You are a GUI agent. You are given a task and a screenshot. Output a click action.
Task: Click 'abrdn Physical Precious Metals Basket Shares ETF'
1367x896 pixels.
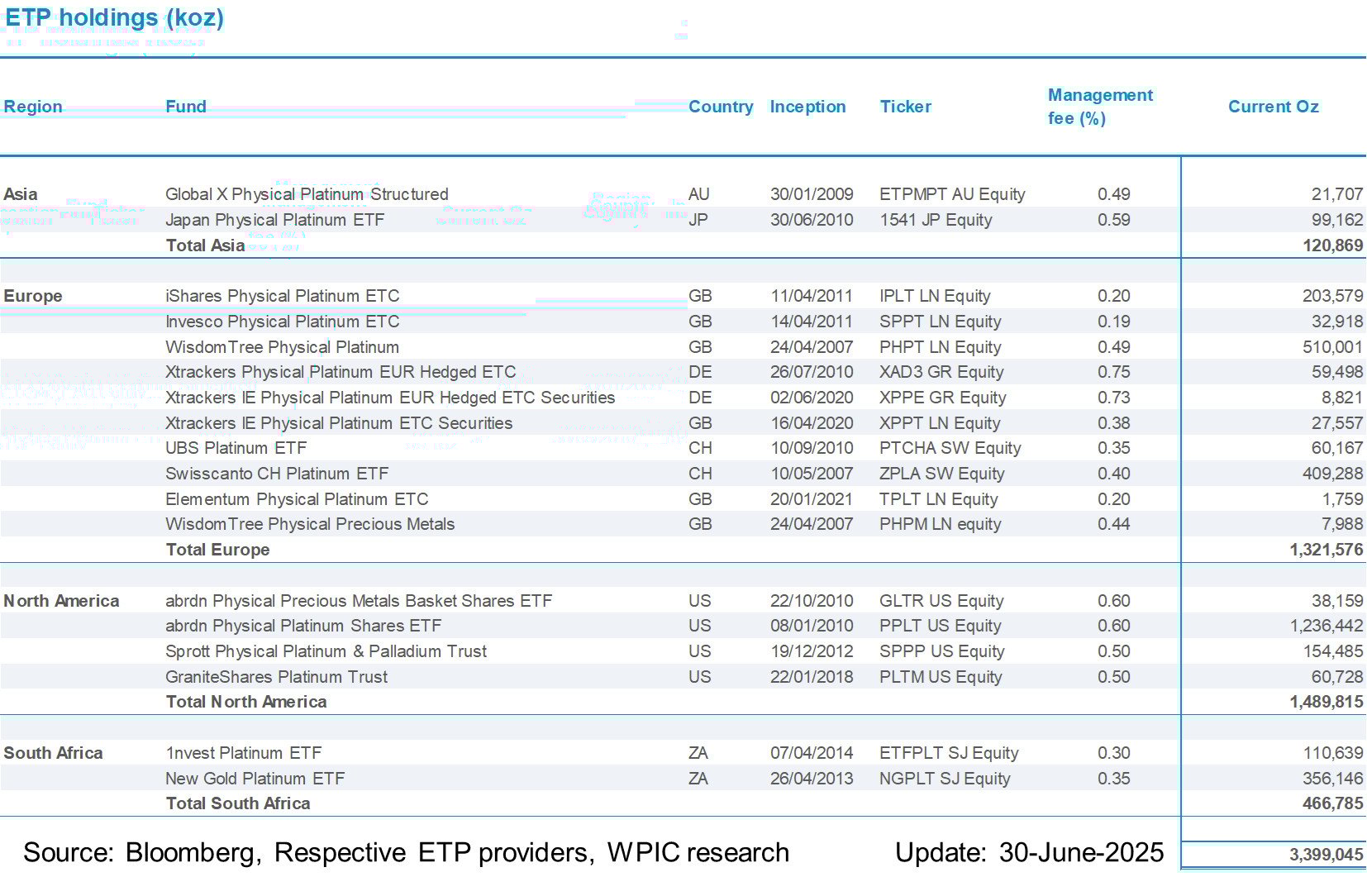[x=359, y=601]
